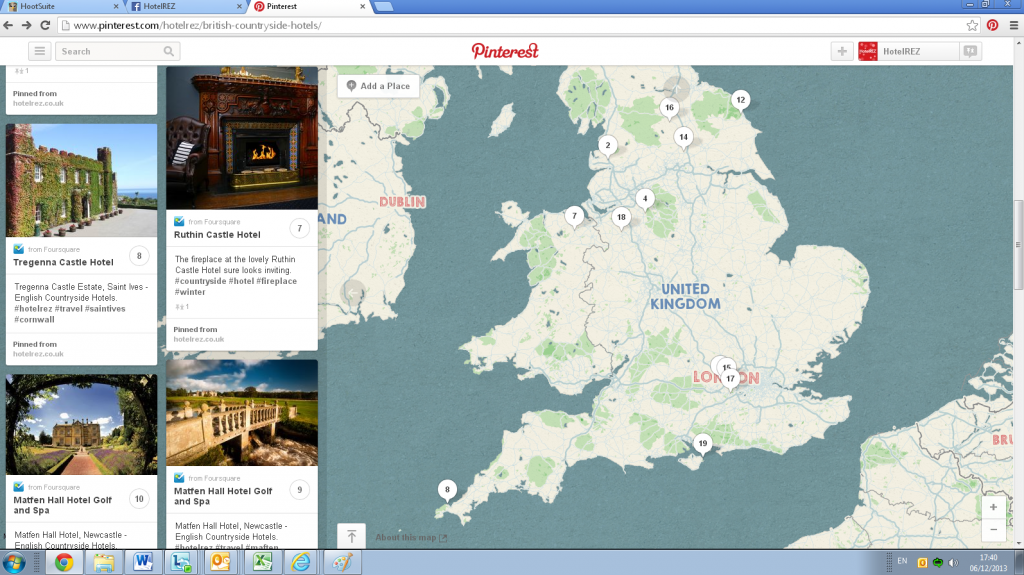The height and width of the screenshot is (575, 1024).
Task: Open the Pinterest categories hamburger menu
Action: pyautogui.click(x=39, y=51)
